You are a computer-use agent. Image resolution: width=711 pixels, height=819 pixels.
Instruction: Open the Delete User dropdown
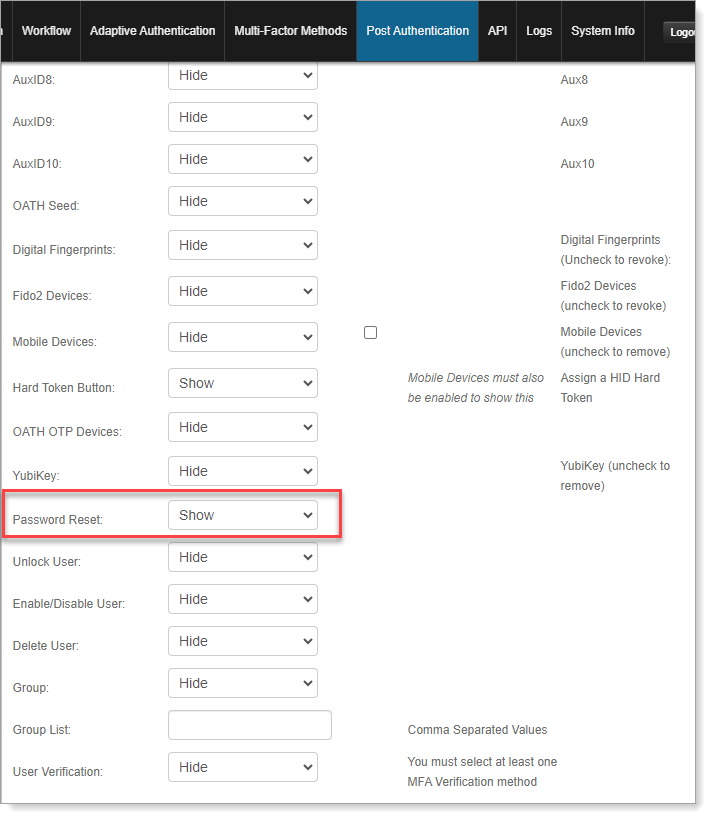(x=243, y=642)
